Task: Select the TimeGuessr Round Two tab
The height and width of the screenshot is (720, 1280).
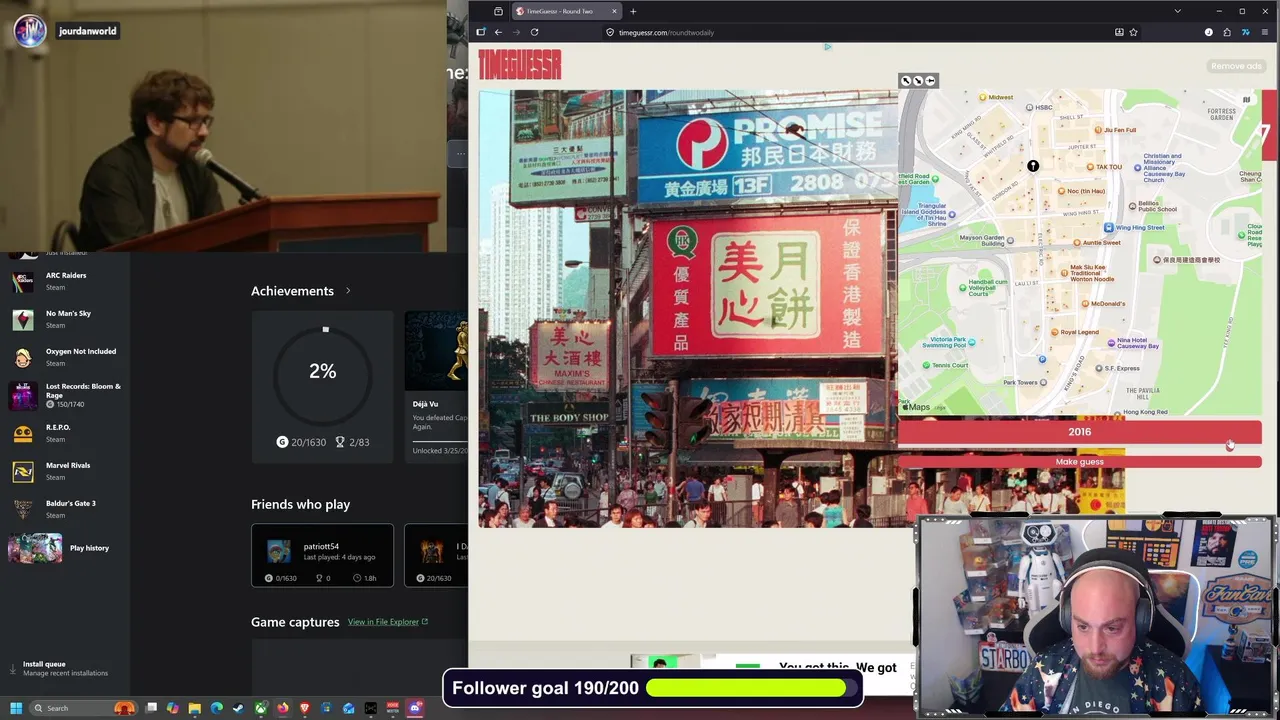Action: (565, 11)
